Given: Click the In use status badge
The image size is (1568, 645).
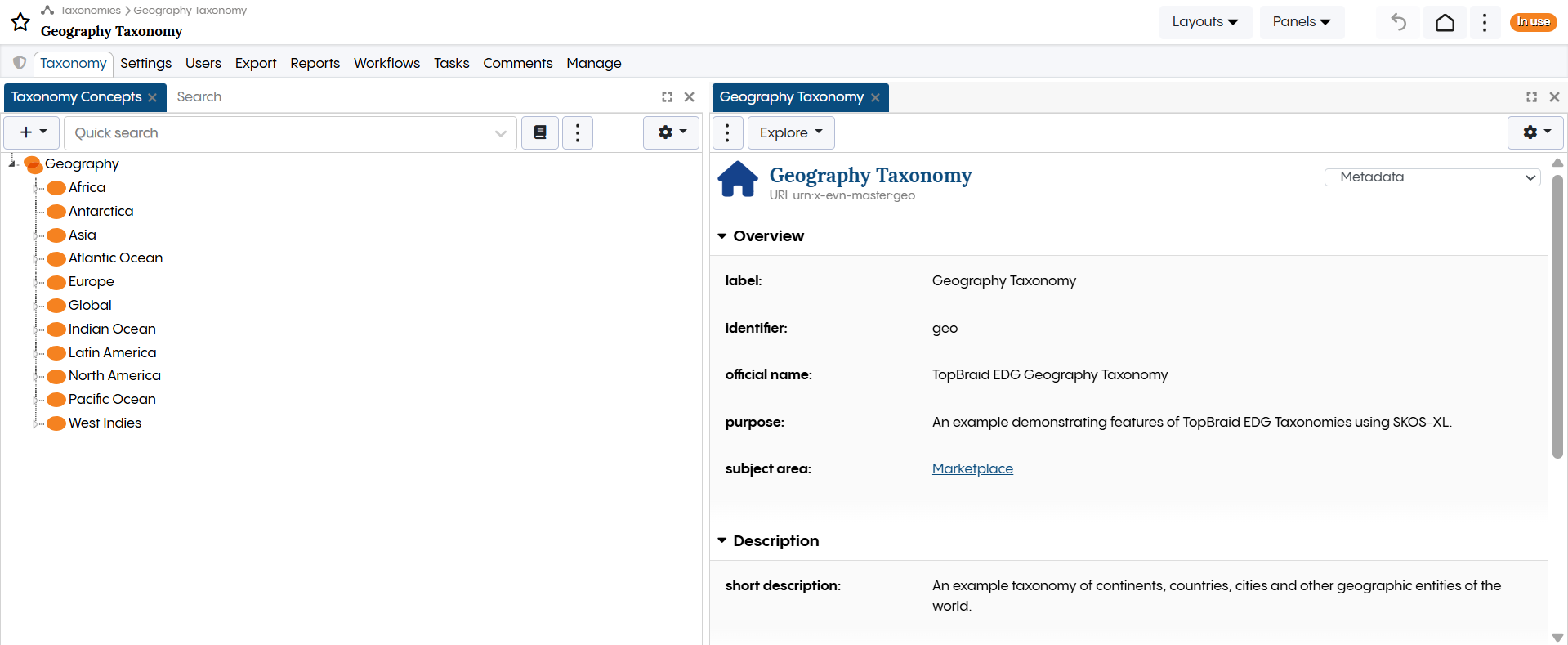Looking at the screenshot, I should tap(1533, 22).
